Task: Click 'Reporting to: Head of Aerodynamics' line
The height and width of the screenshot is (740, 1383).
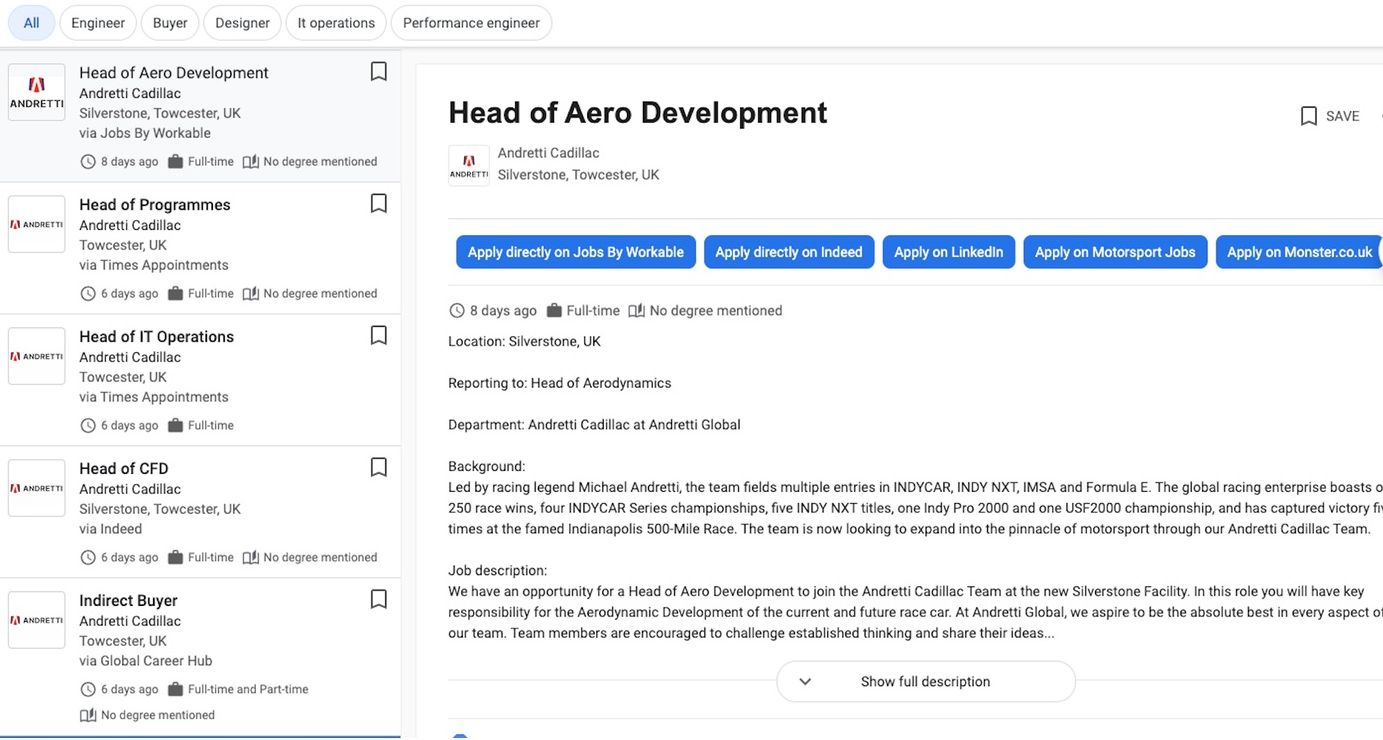Action: 560,383
